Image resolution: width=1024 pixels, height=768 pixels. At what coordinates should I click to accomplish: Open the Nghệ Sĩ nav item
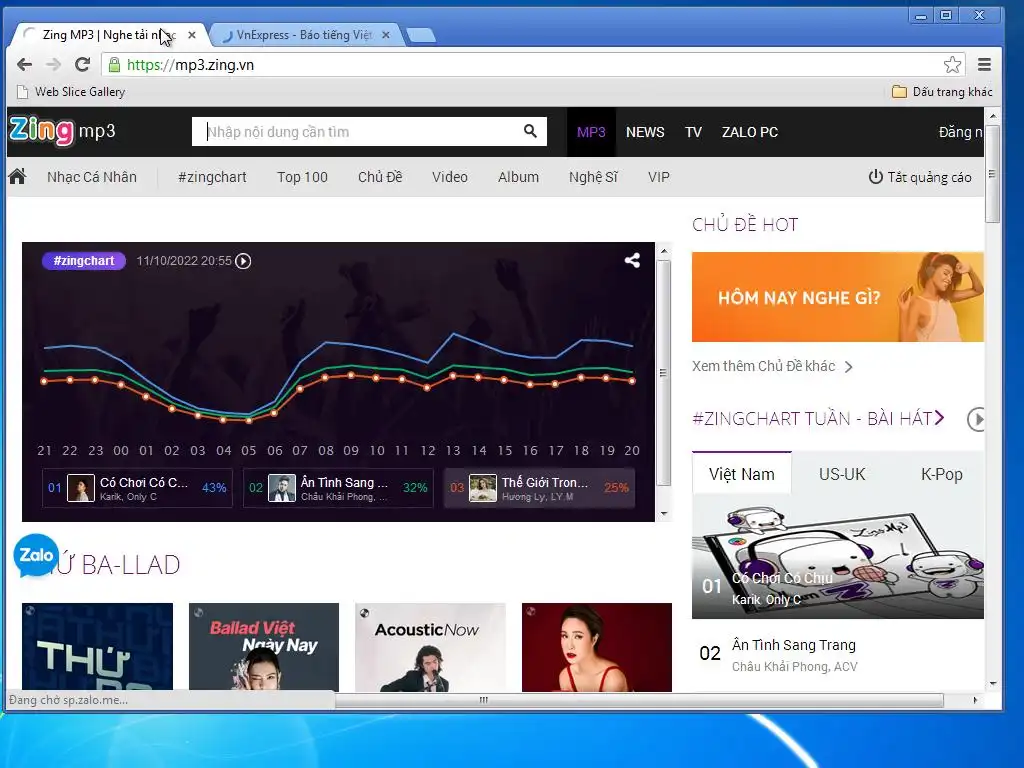point(593,177)
